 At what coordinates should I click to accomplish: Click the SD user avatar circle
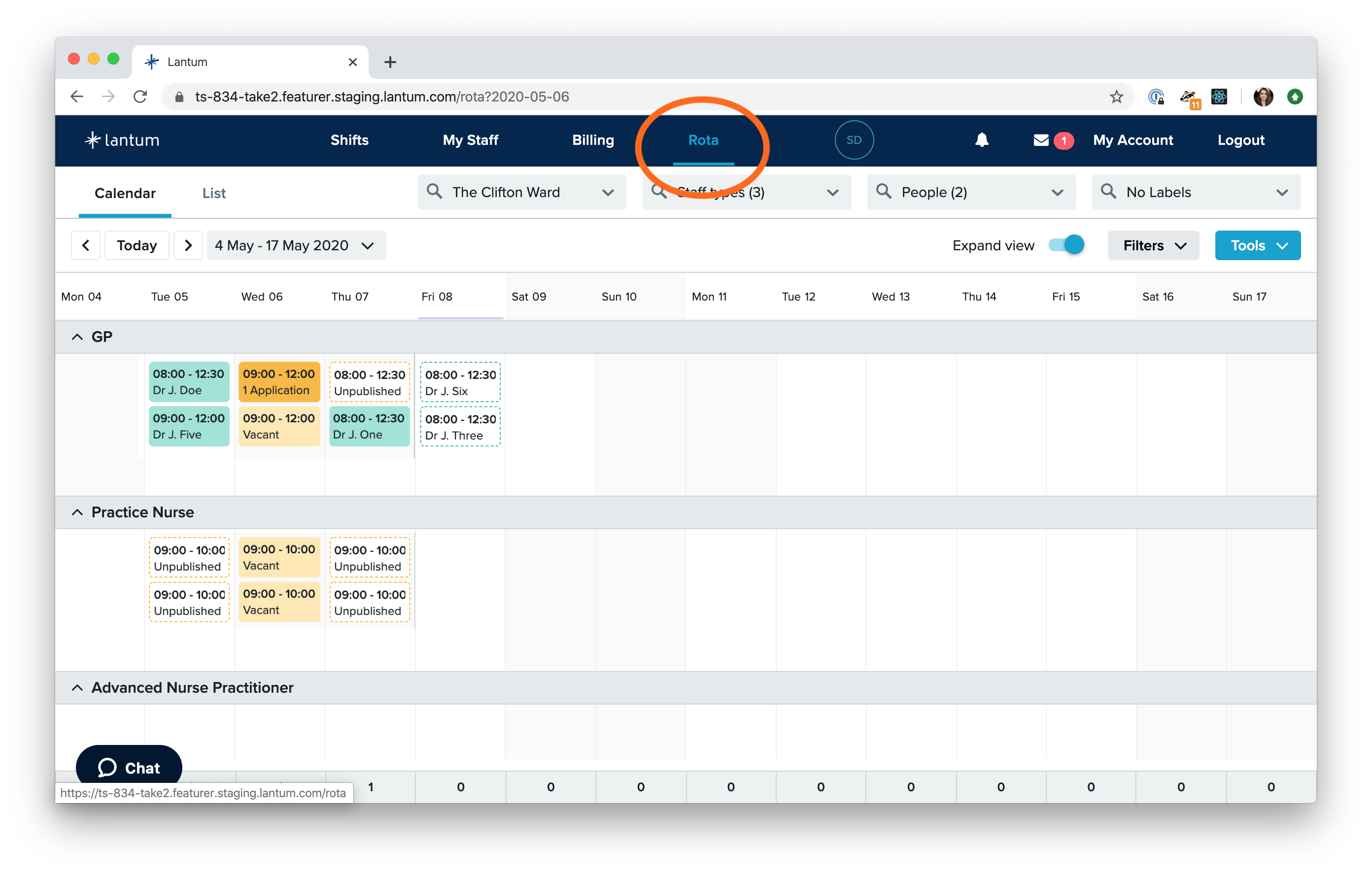tap(854, 140)
